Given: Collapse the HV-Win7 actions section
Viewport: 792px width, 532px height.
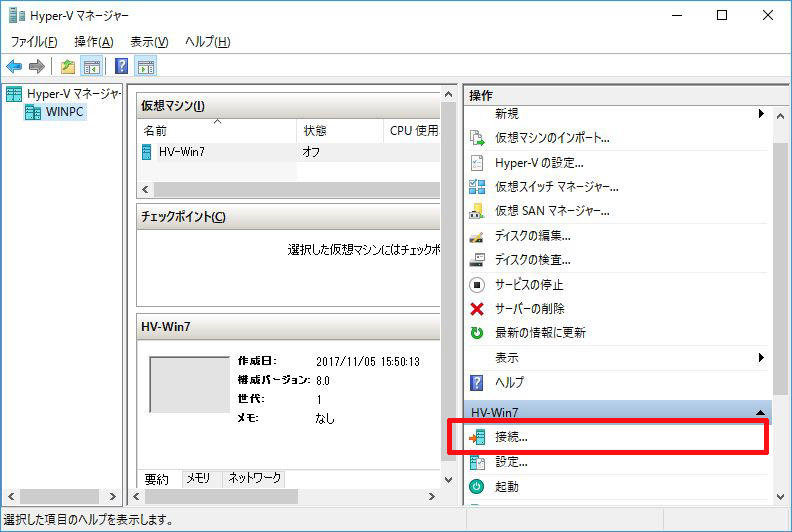Looking at the screenshot, I should pos(761,412).
